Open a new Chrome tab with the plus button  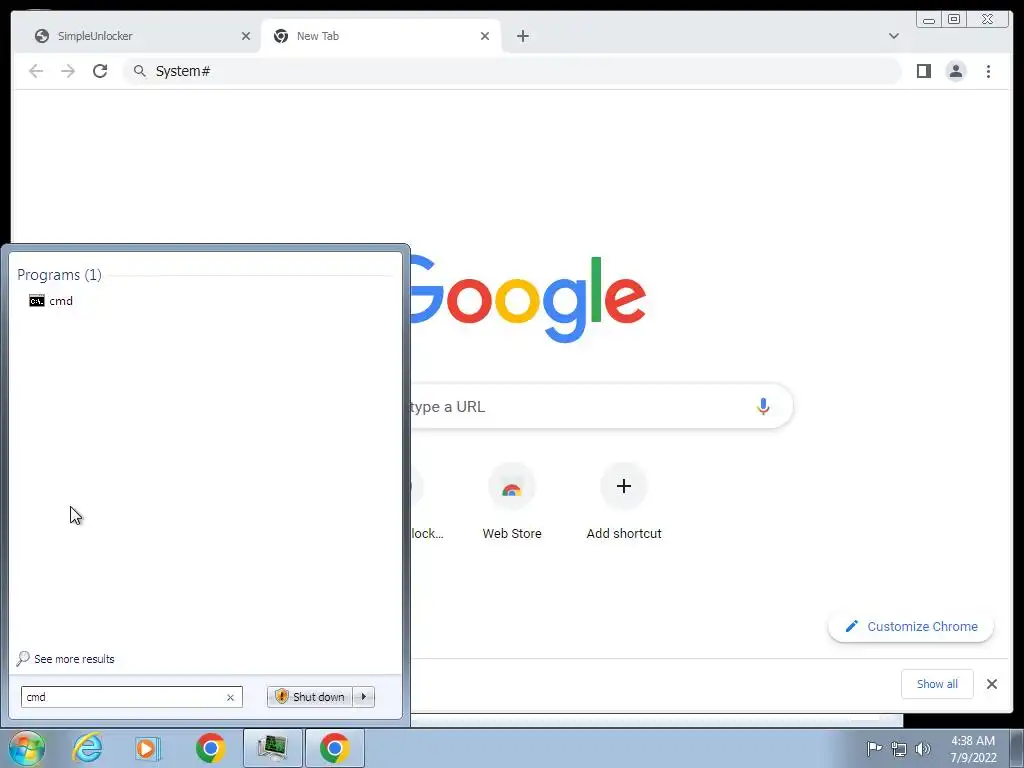522,36
